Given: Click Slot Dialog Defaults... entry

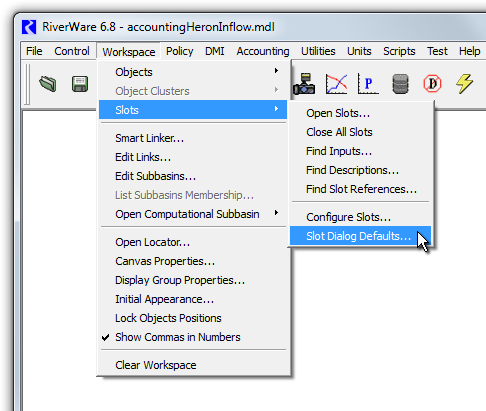Looking at the screenshot, I should (361, 236).
